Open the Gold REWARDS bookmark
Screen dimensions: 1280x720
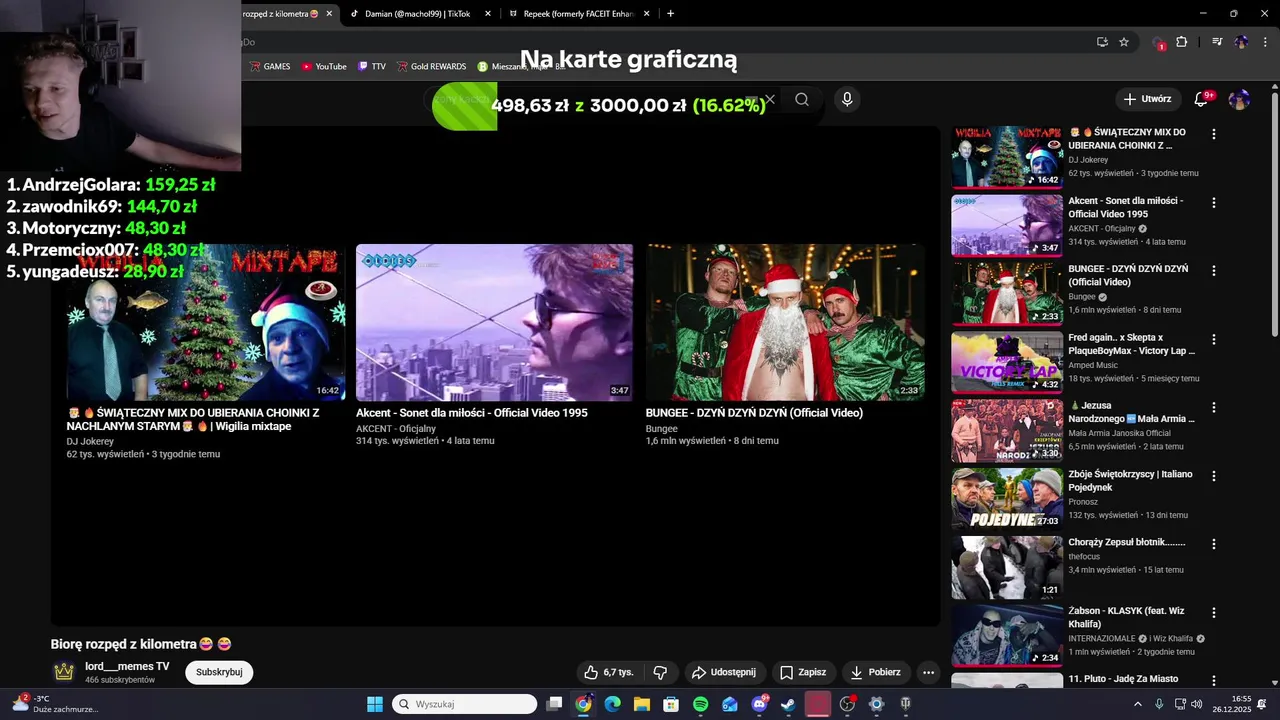431,67
